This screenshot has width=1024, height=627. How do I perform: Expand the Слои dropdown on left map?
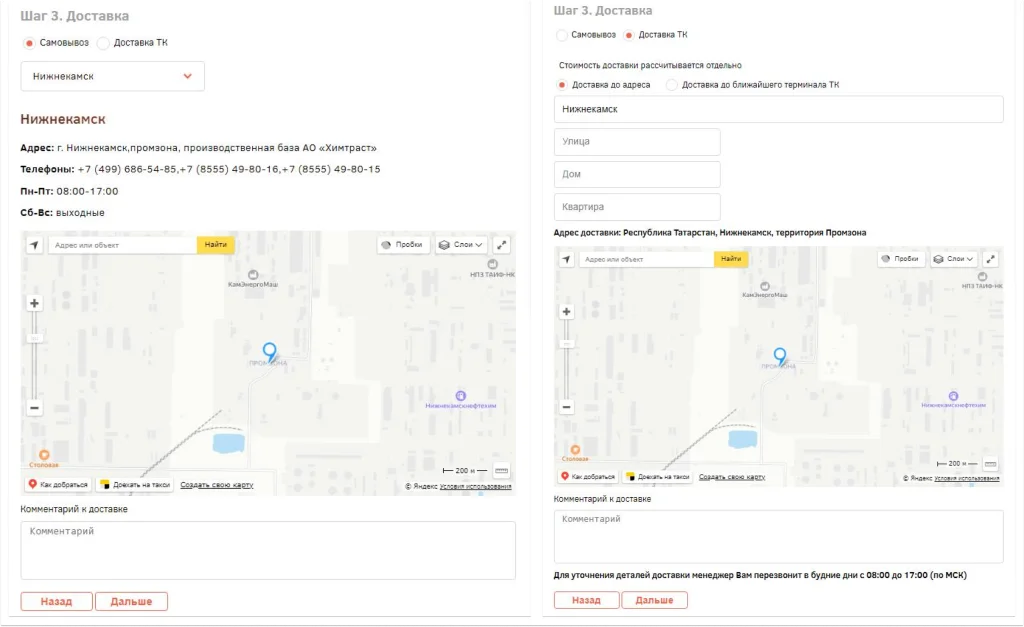click(x=461, y=245)
